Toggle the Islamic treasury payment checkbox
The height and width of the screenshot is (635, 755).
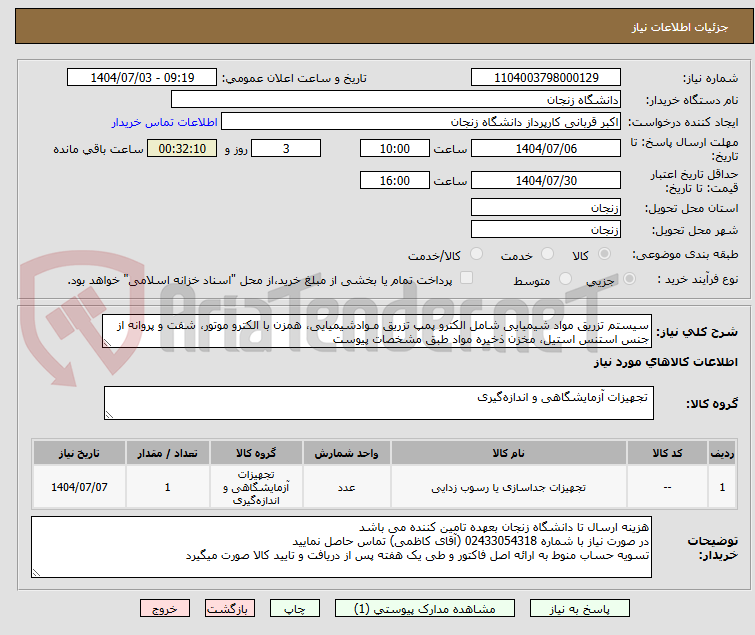(x=466, y=278)
